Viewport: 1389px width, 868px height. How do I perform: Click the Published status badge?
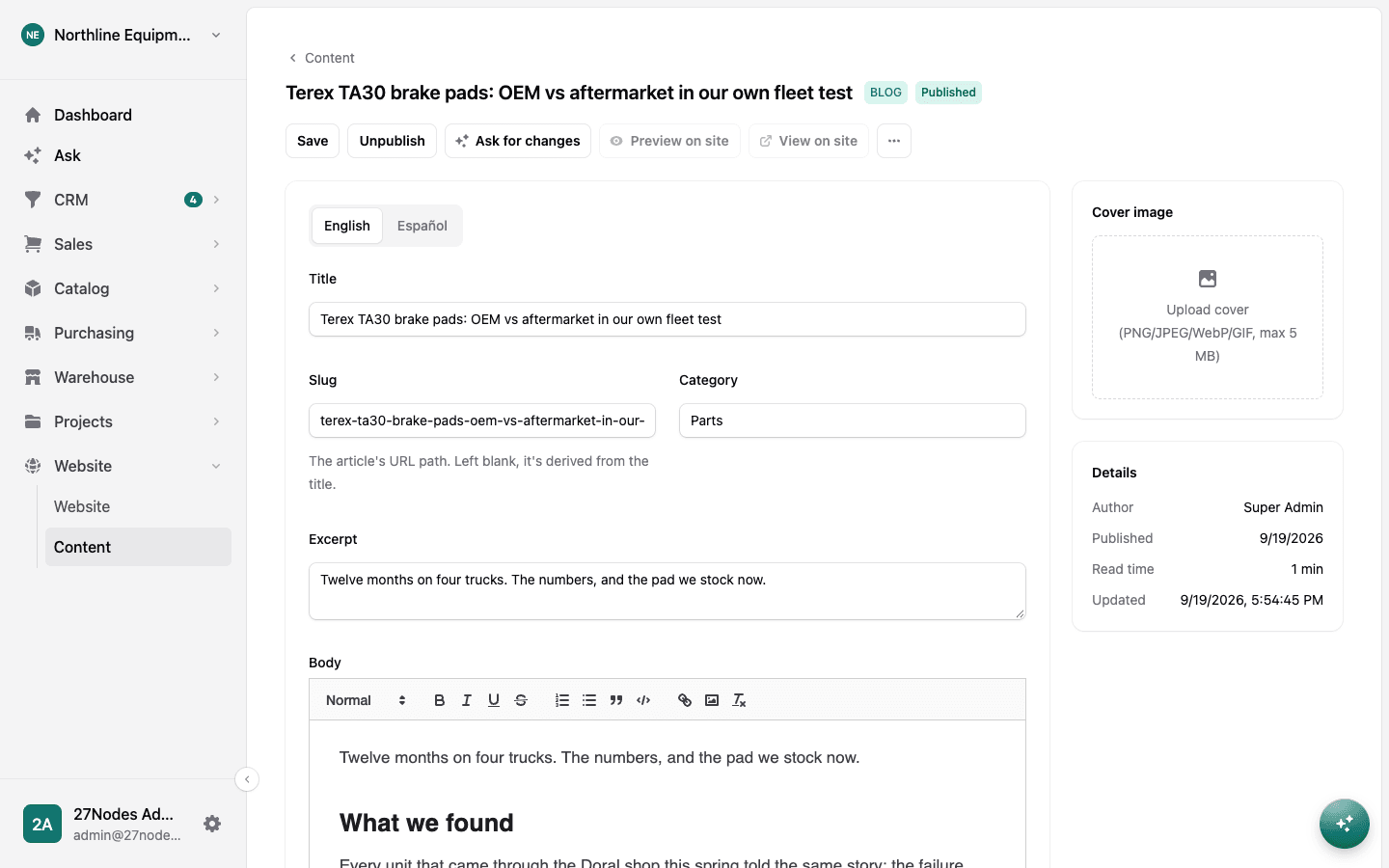[x=948, y=93]
